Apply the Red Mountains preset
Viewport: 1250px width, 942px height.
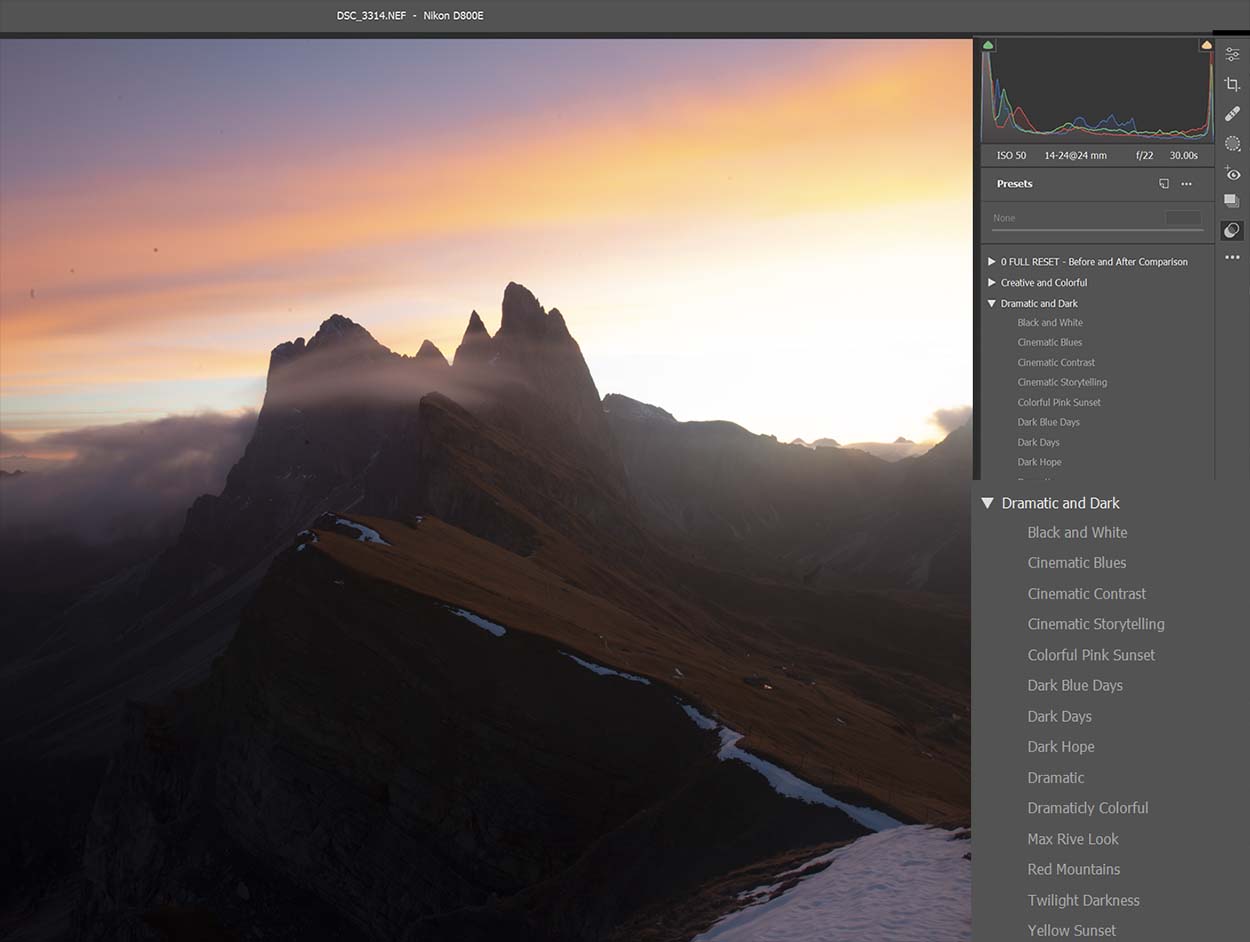pyautogui.click(x=1073, y=869)
